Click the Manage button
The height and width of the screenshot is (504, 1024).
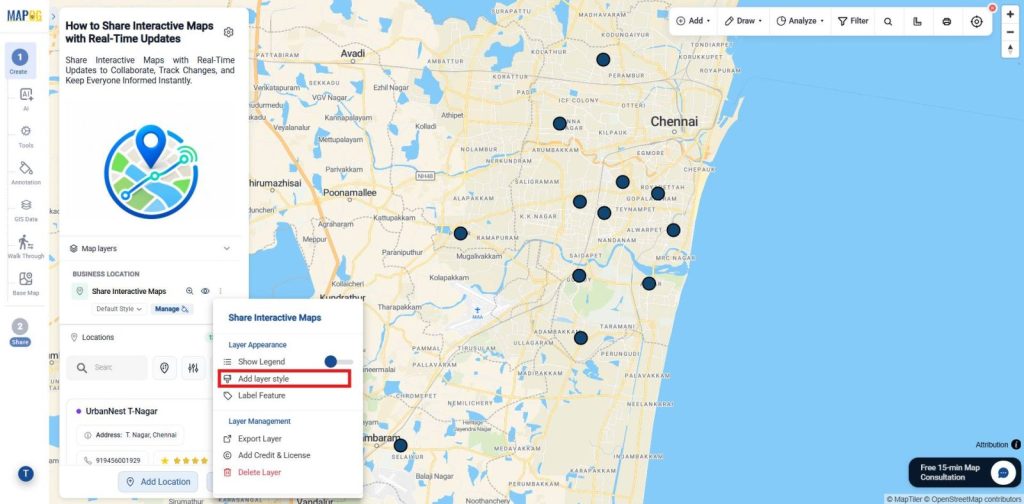point(172,309)
